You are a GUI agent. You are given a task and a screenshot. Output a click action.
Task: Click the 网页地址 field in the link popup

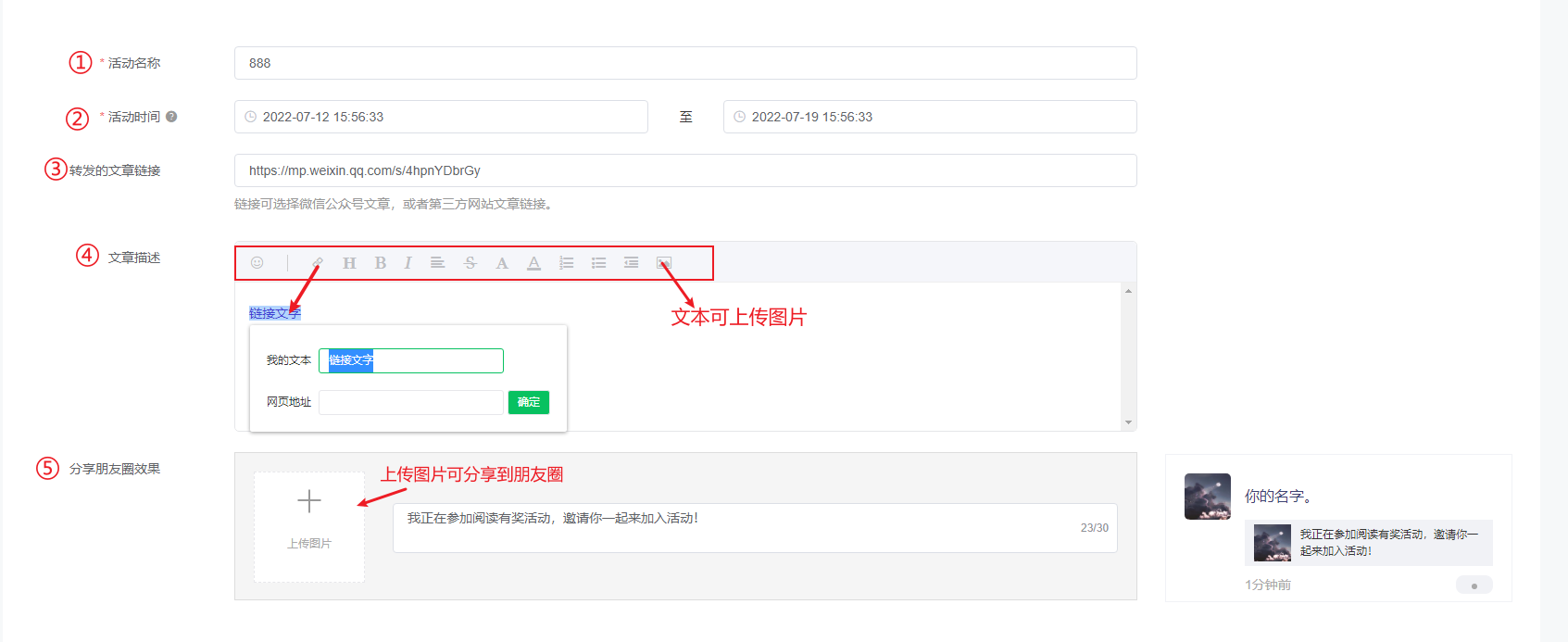coord(411,402)
